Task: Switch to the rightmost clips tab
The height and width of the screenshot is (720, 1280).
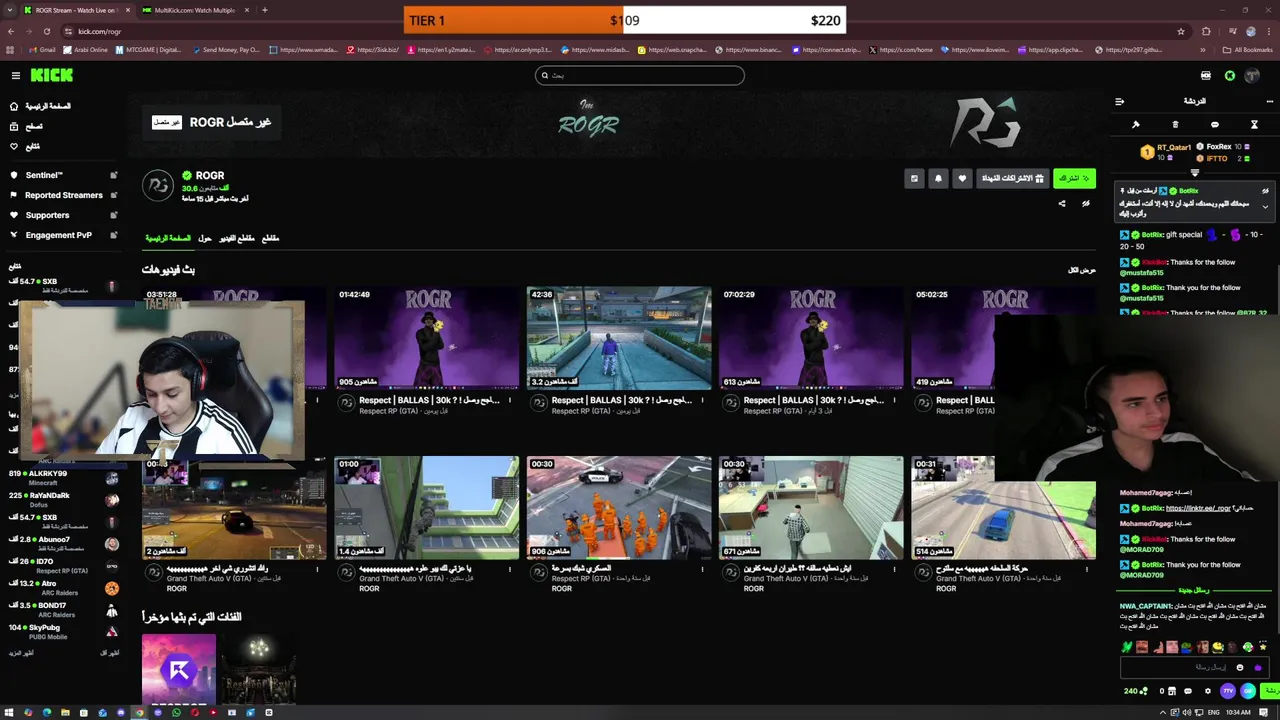Action: (270, 238)
